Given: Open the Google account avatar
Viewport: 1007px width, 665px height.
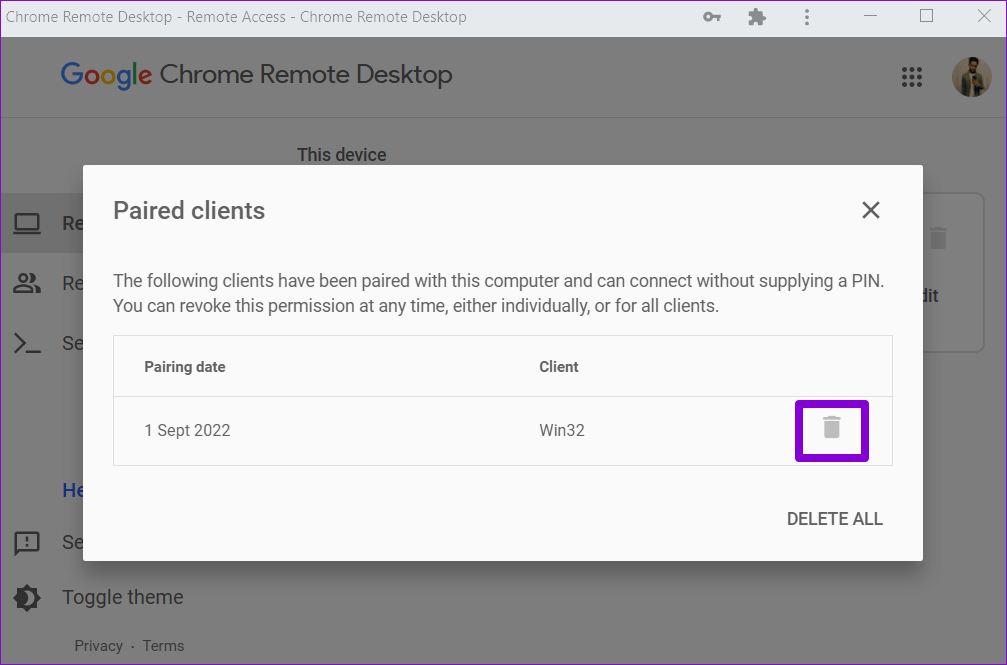Looking at the screenshot, I should click(972, 77).
